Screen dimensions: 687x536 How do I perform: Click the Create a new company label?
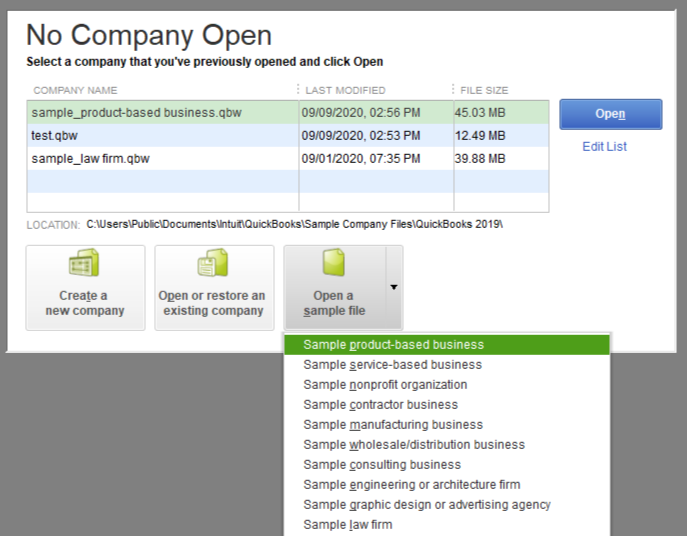pos(85,303)
